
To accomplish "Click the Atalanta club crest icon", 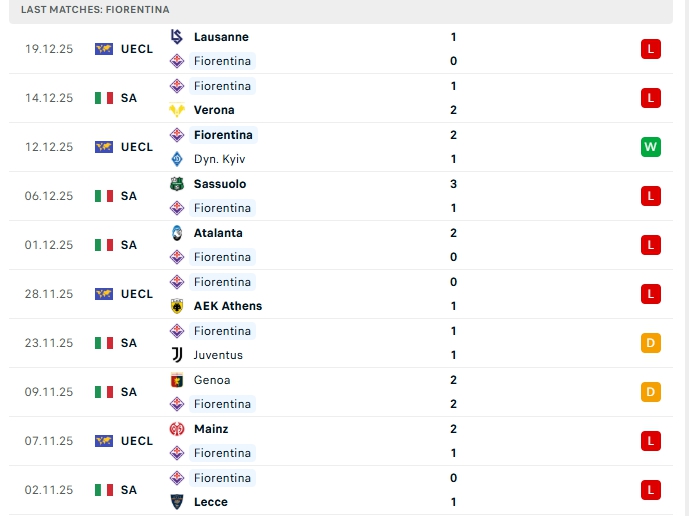I will (x=177, y=233).
